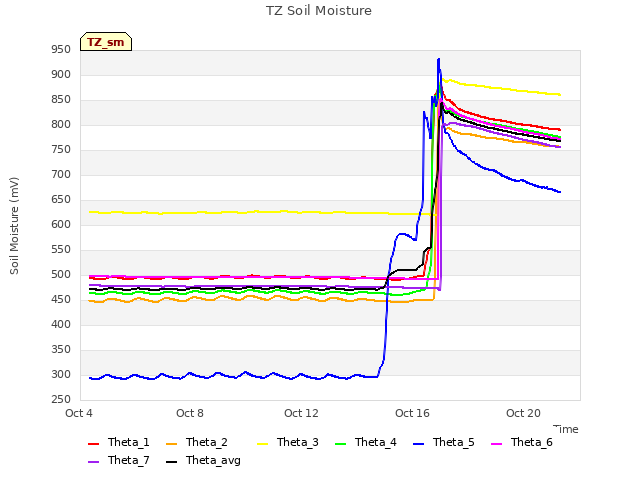Viewport: 640px width, 480px height.
Task: Click the Theta_7 legend entry
Action: (x=119, y=460)
